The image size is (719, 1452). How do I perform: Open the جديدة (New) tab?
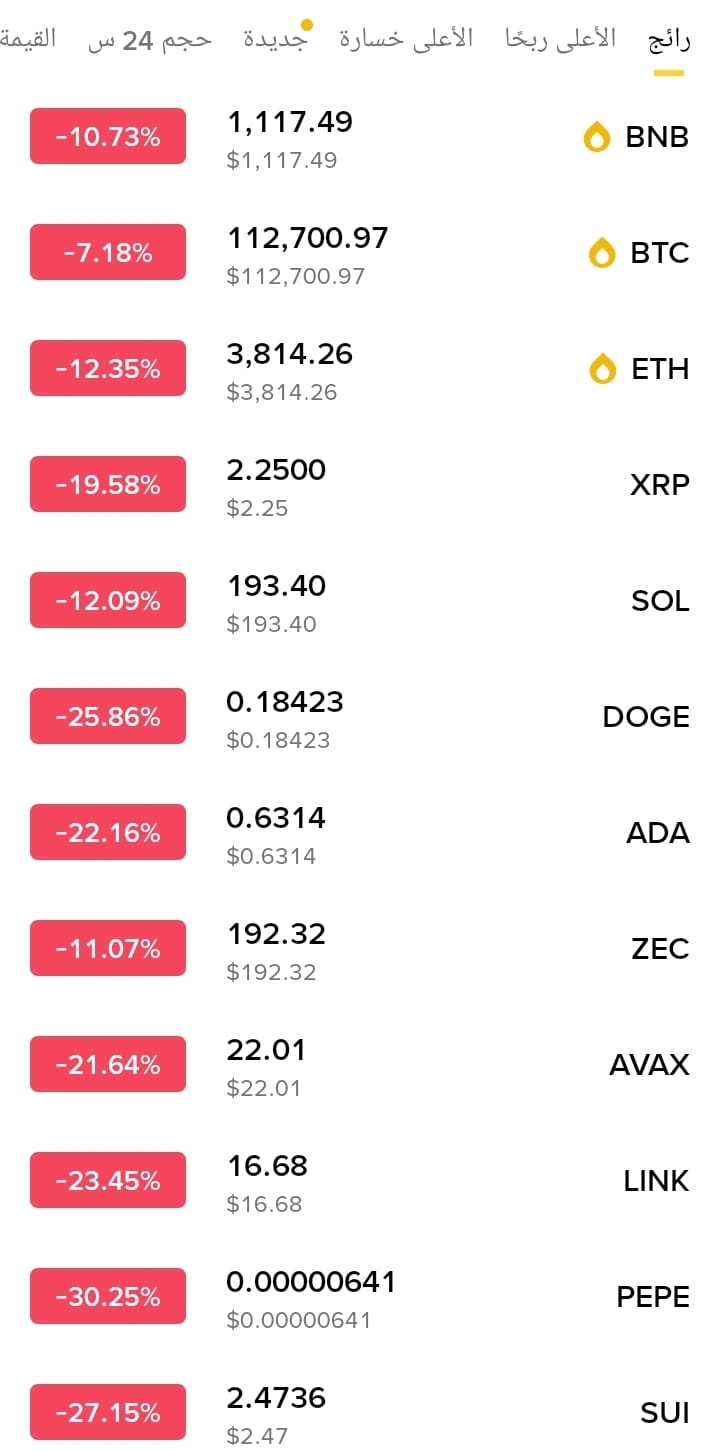[x=275, y=40]
